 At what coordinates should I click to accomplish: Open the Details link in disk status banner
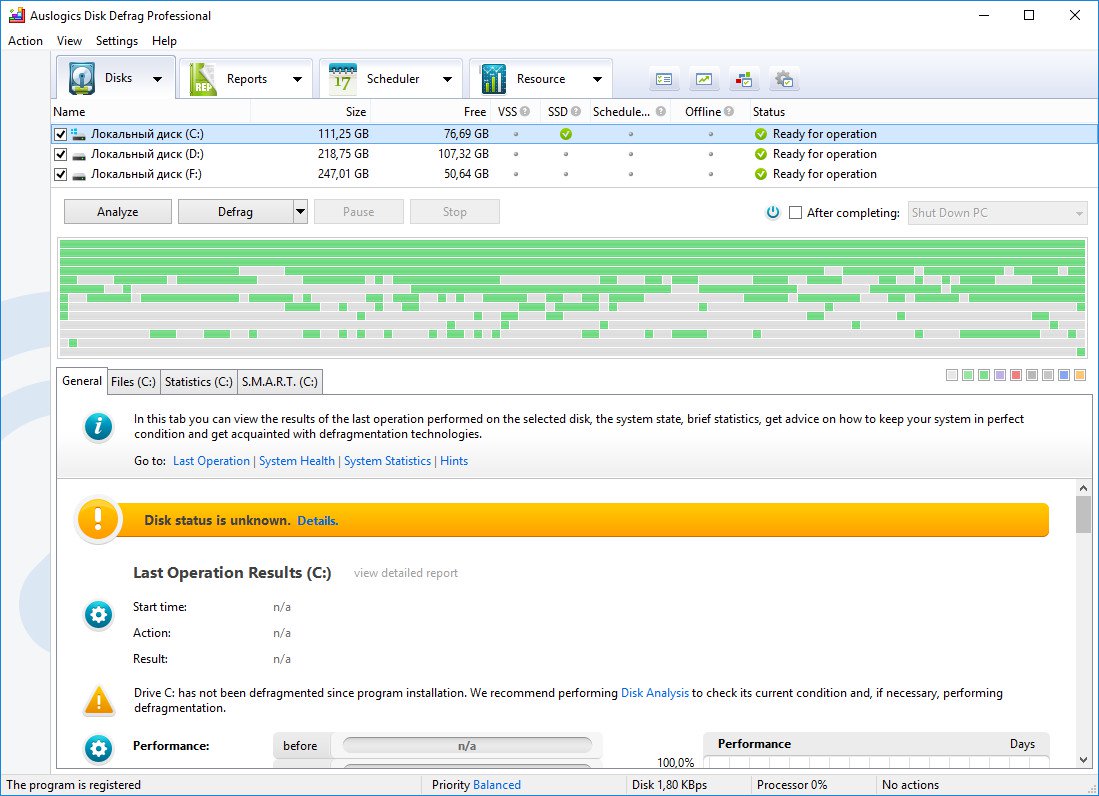(318, 521)
